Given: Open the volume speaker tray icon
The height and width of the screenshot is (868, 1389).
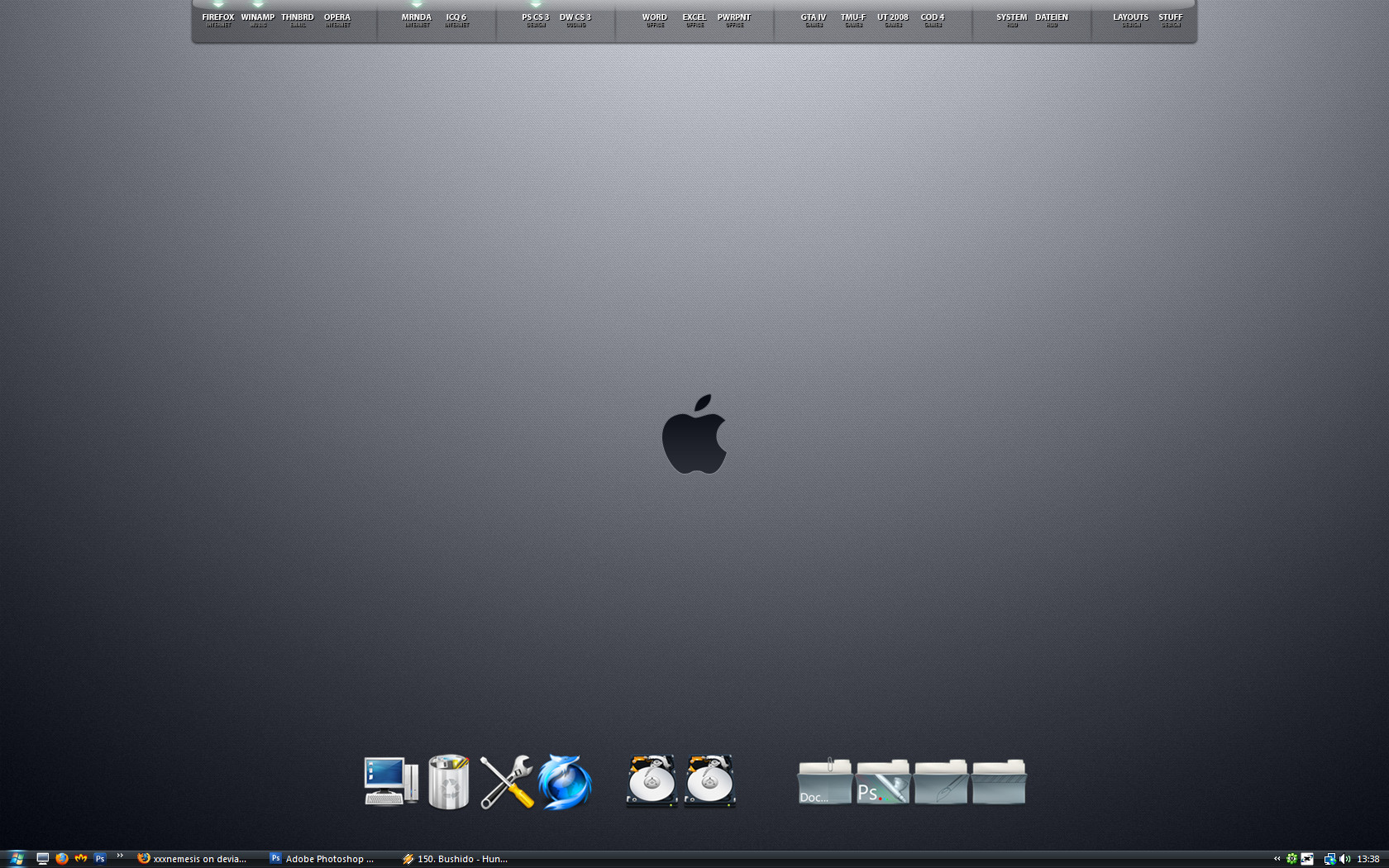Looking at the screenshot, I should coord(1344,859).
